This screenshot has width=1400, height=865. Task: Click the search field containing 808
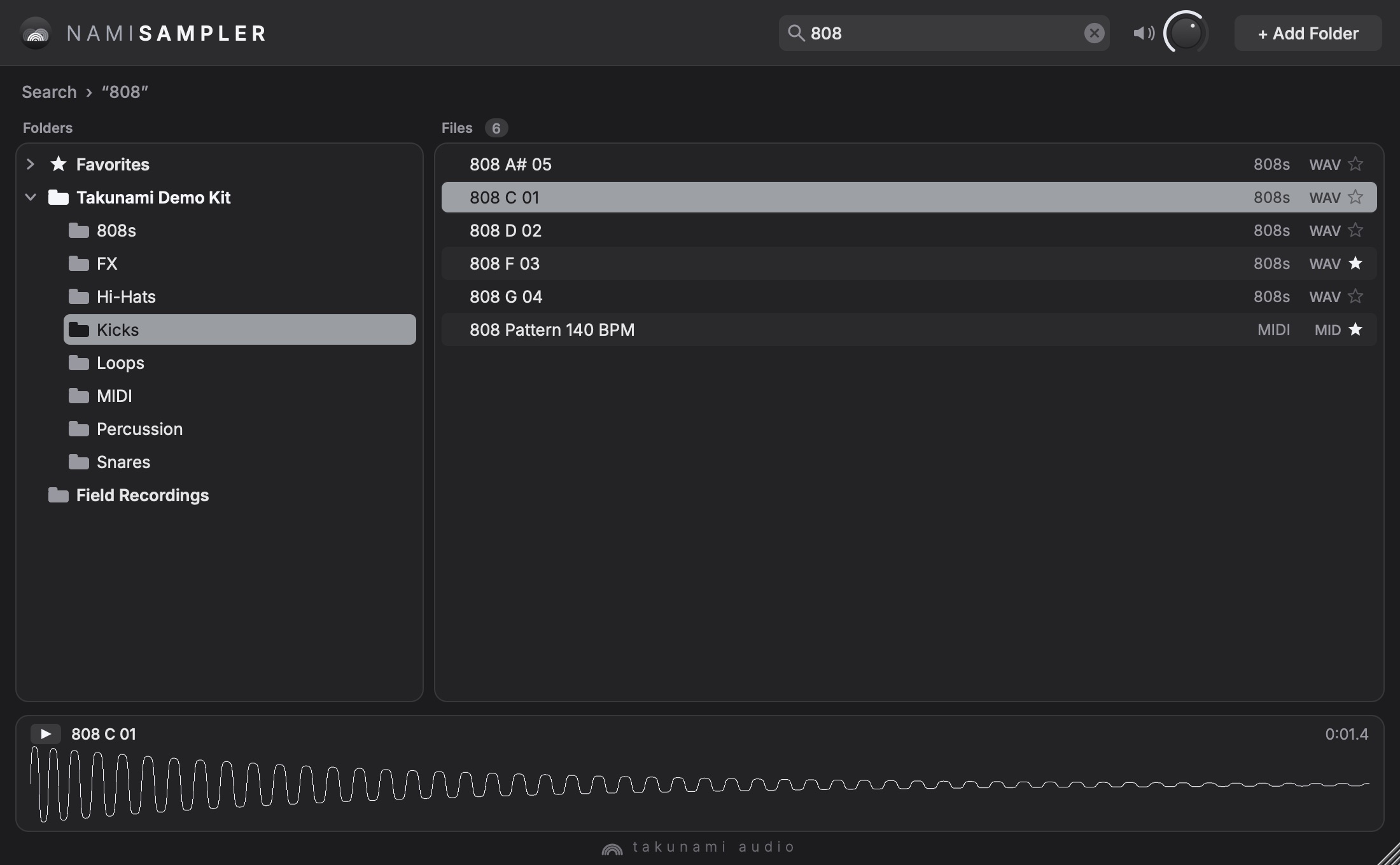[944, 33]
